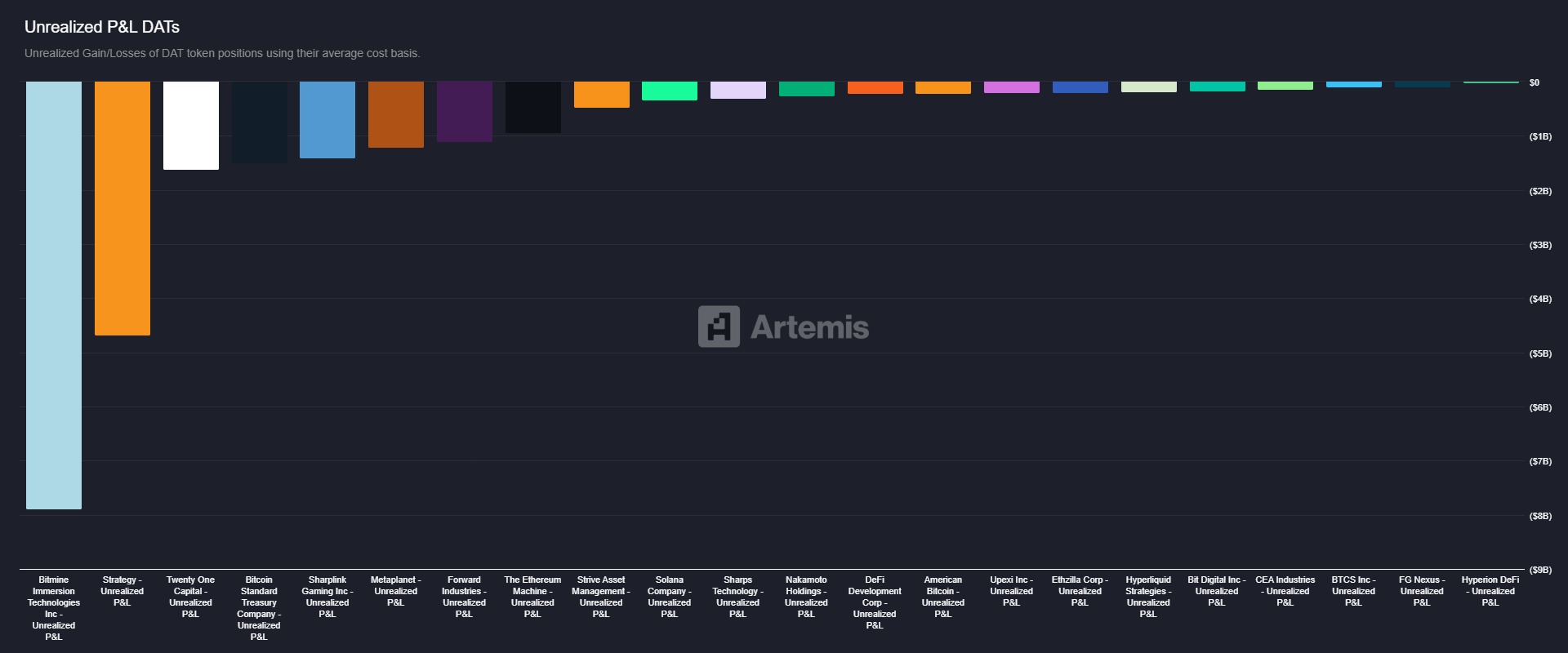Click the ($5B) y-axis tick label
1568x653 pixels.
click(x=1540, y=353)
